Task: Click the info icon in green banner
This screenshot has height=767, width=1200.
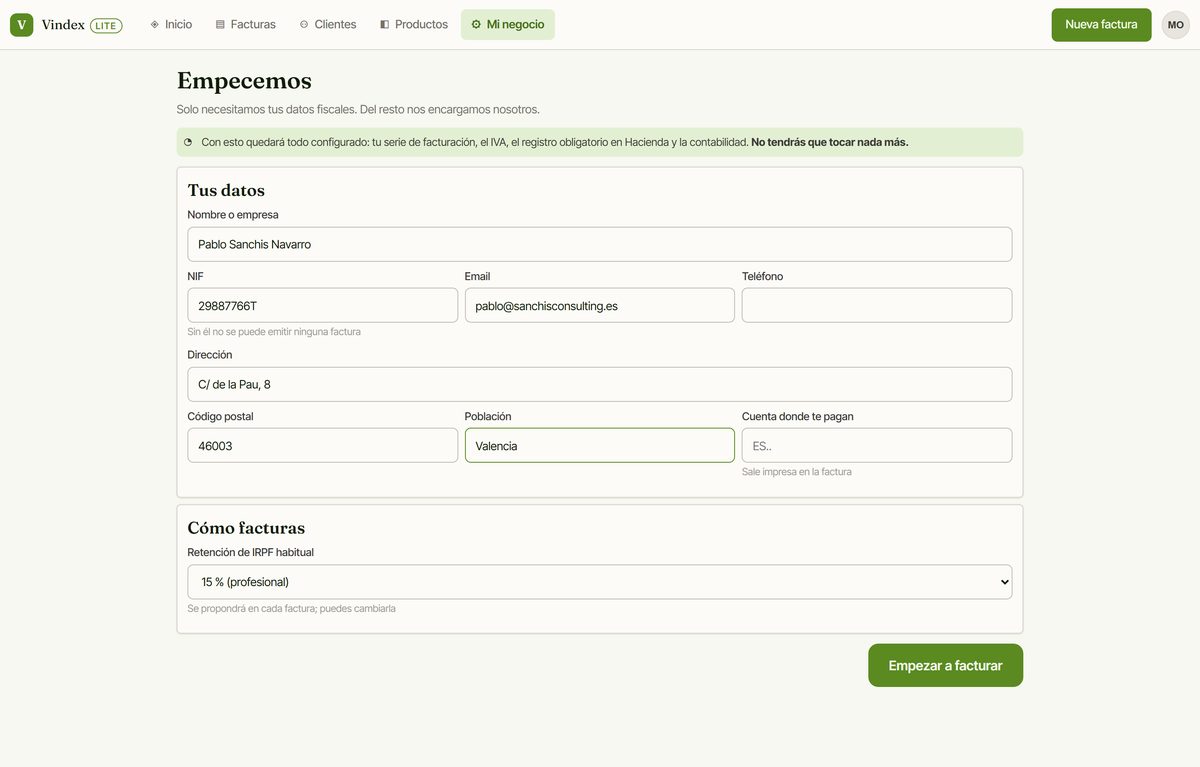Action: (188, 142)
